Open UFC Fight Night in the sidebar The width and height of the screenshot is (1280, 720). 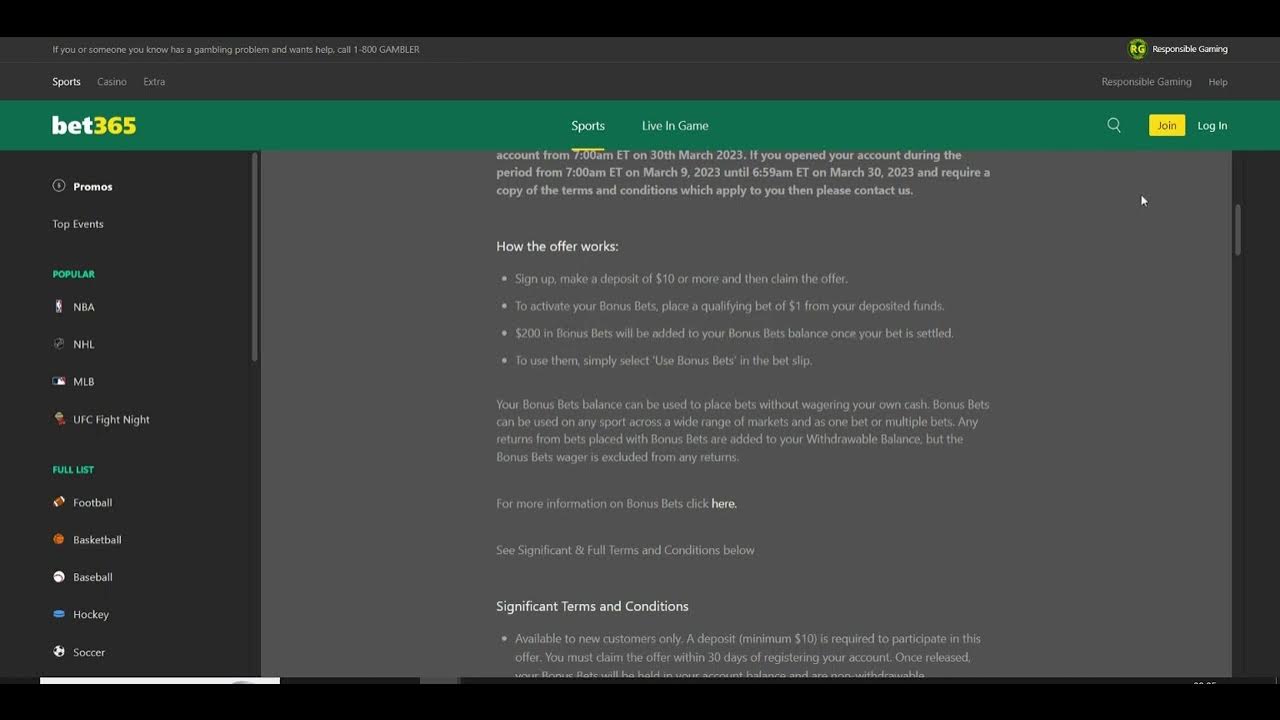point(111,420)
